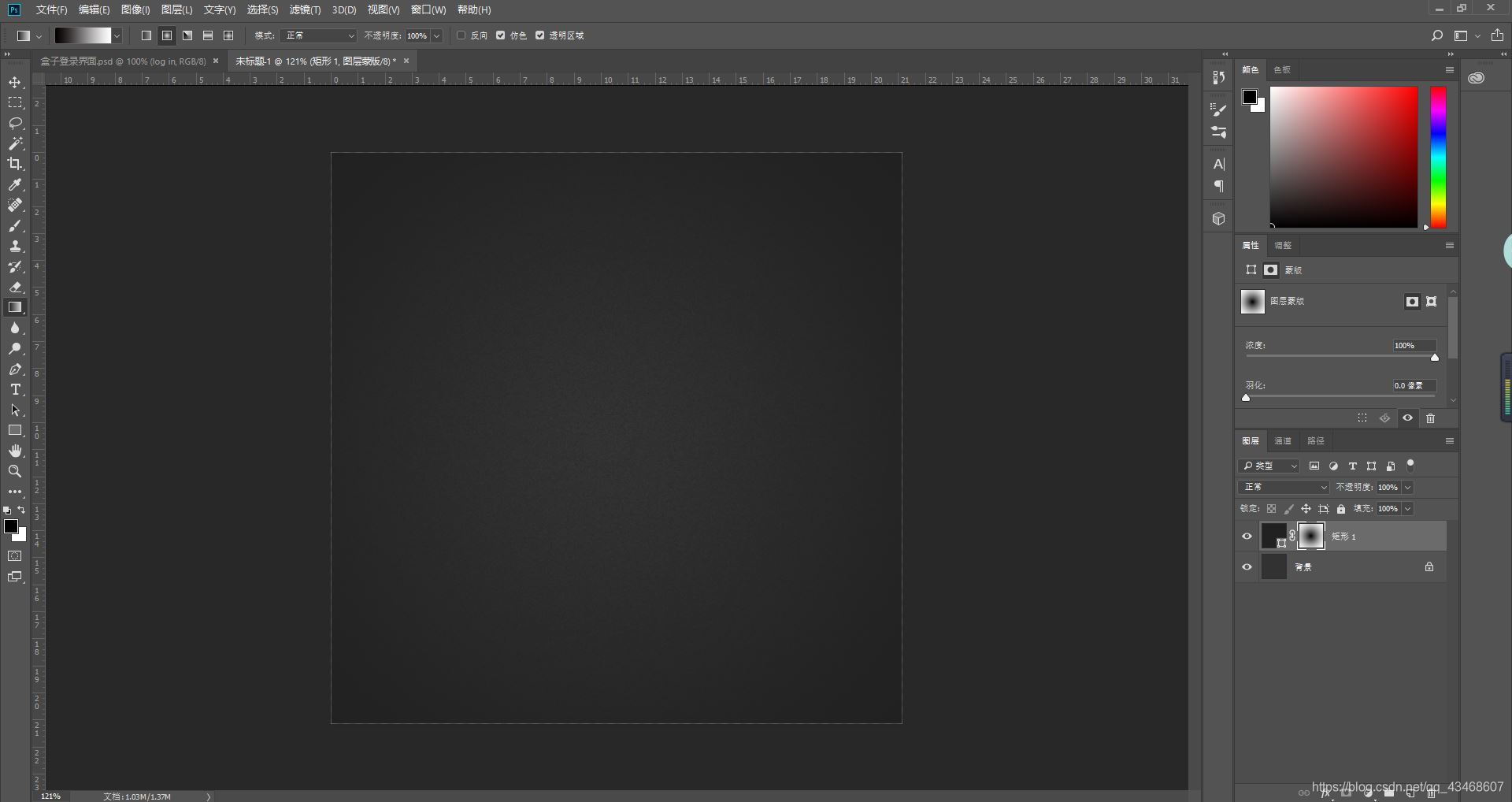Hide the 背景 layer
1512x802 pixels.
tap(1247, 567)
